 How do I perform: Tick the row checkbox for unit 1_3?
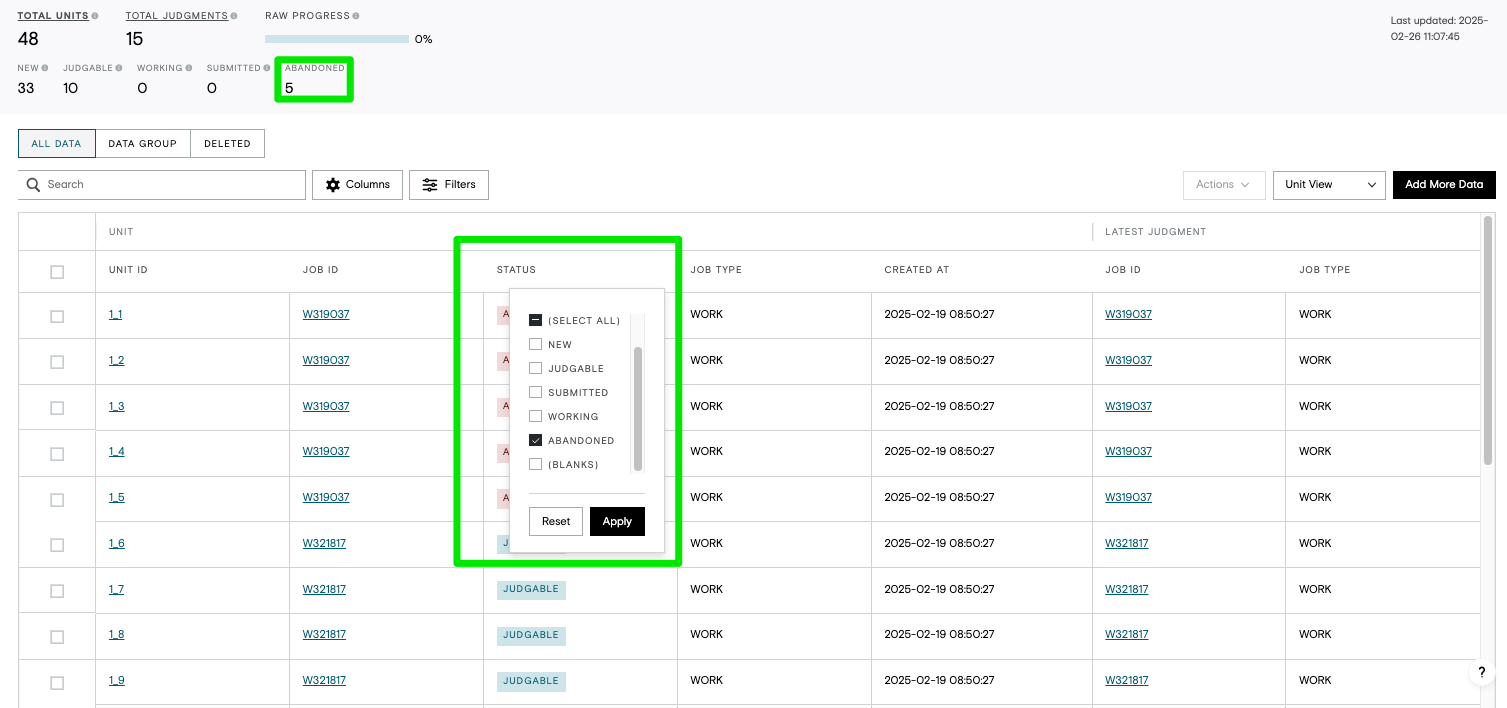point(57,408)
